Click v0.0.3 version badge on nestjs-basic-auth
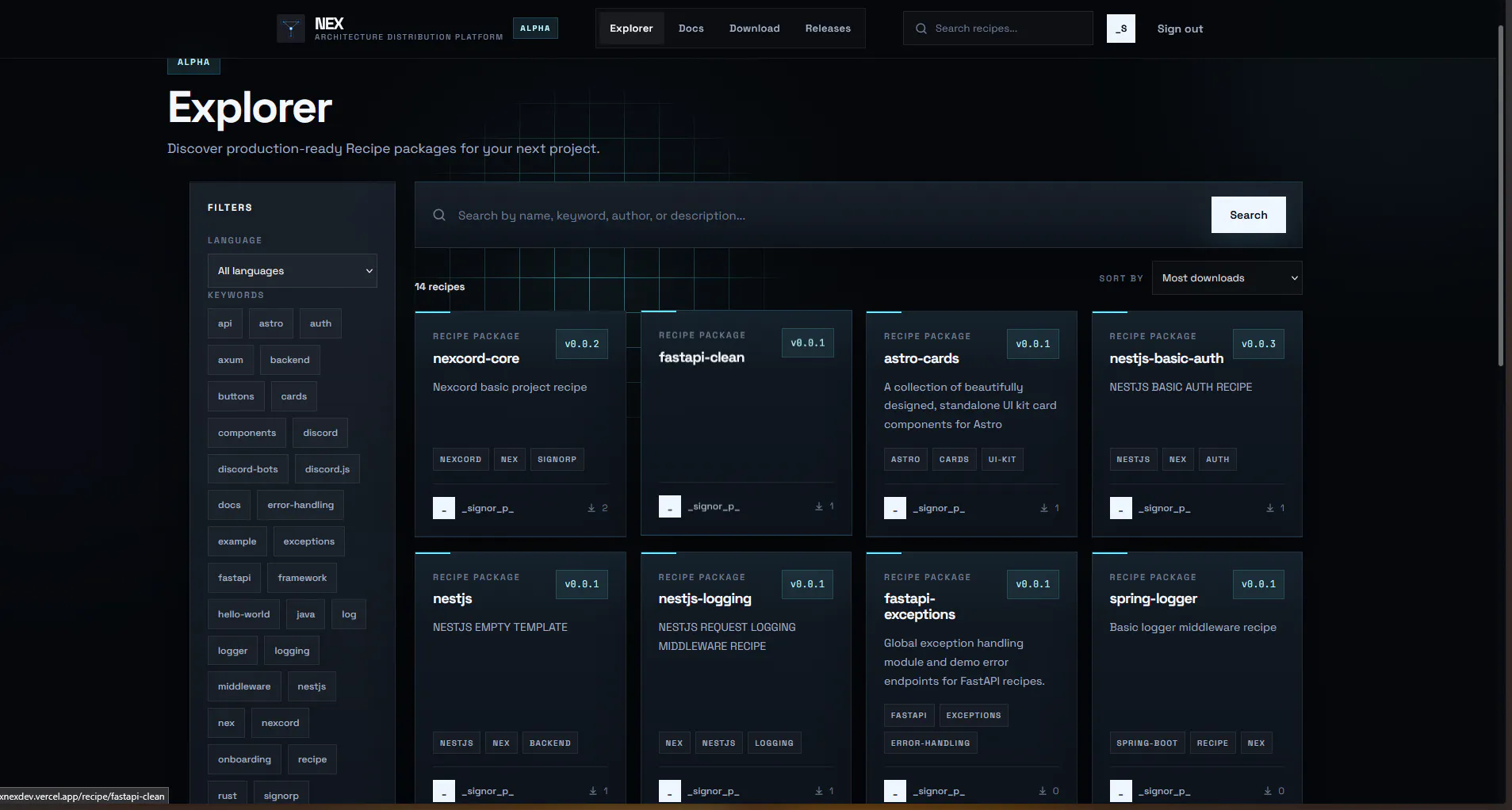 coord(1258,344)
